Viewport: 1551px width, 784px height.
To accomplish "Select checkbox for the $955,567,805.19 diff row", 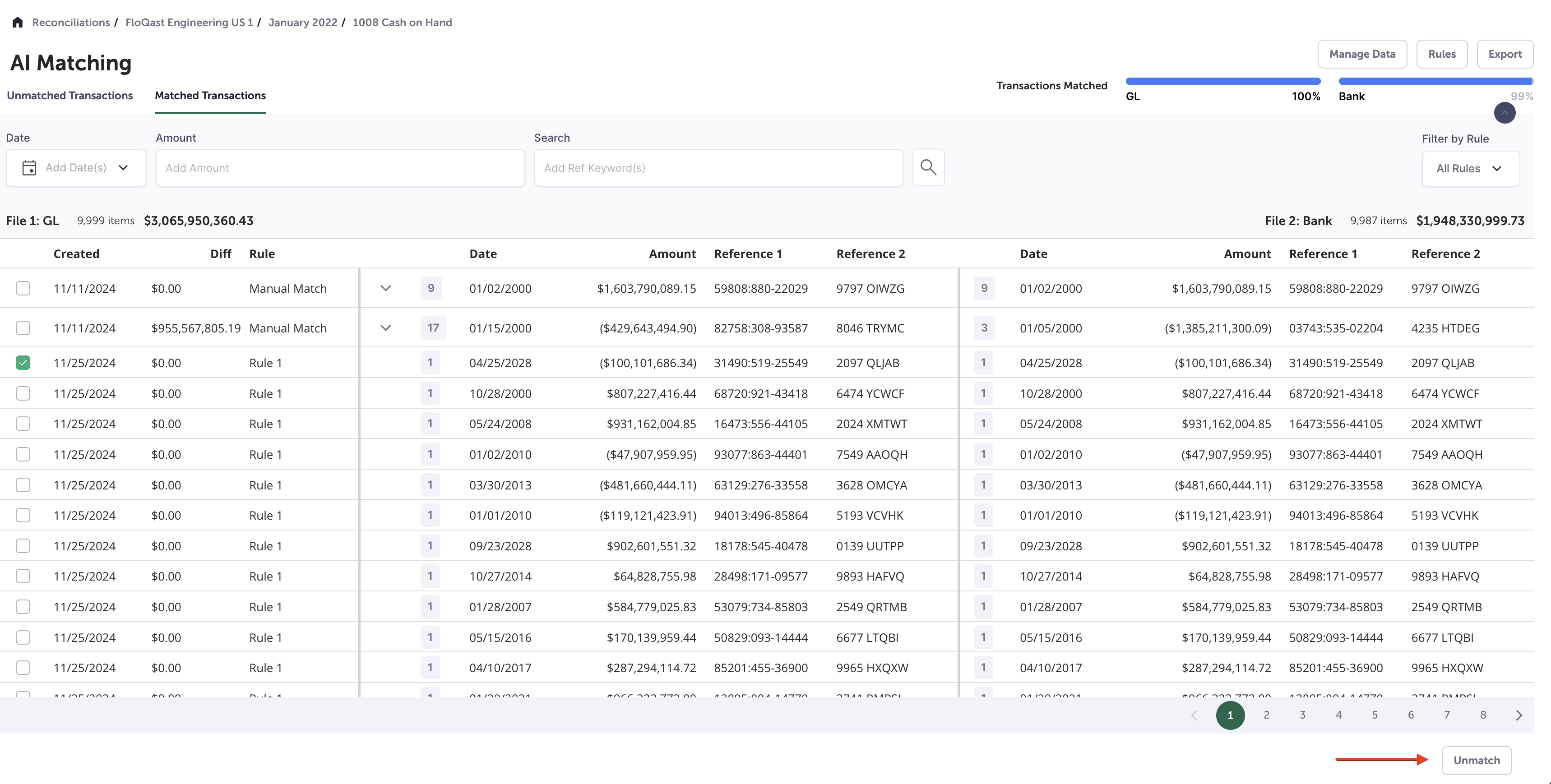I will click(x=23, y=328).
